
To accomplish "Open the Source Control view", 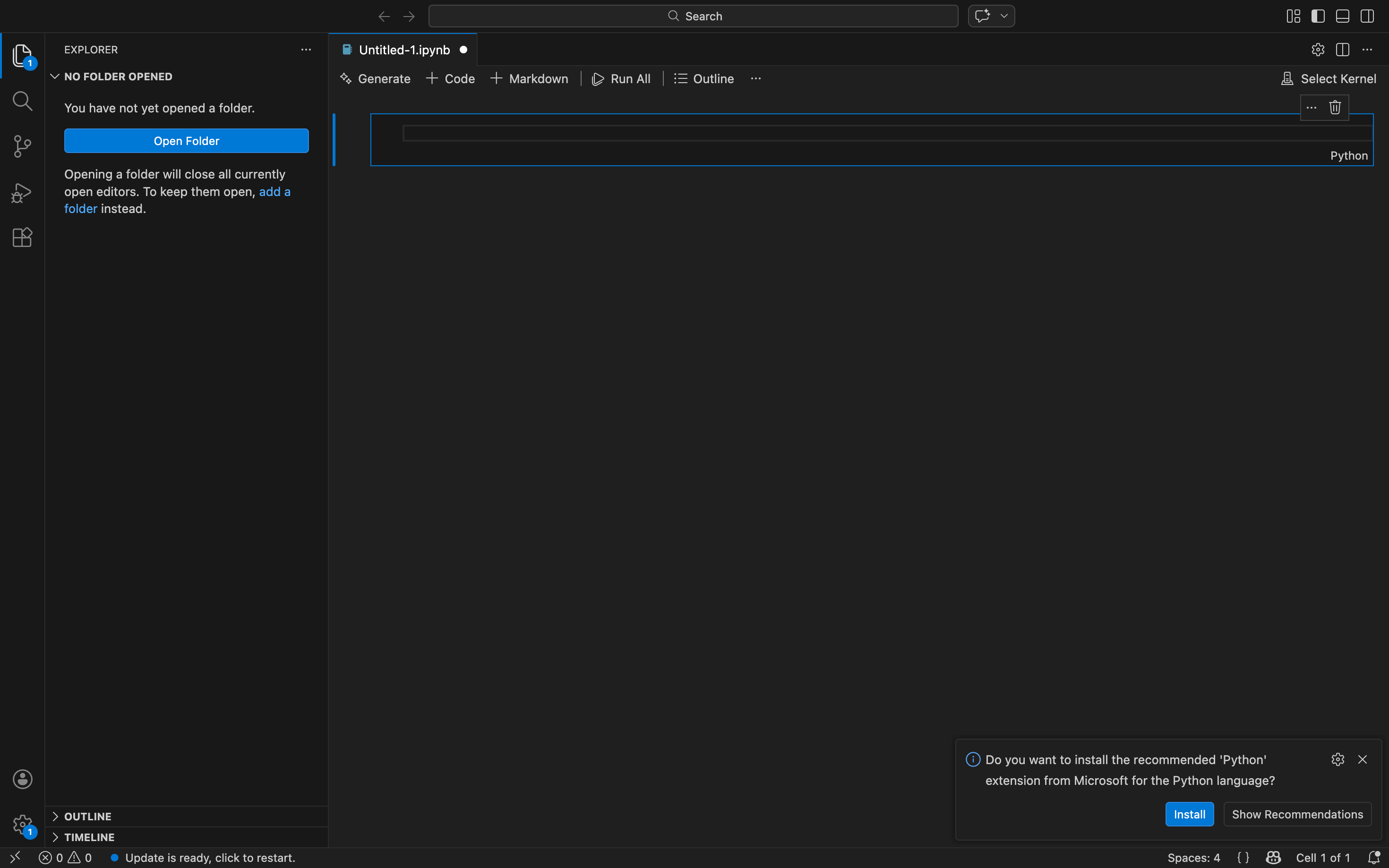I will click(x=22, y=146).
